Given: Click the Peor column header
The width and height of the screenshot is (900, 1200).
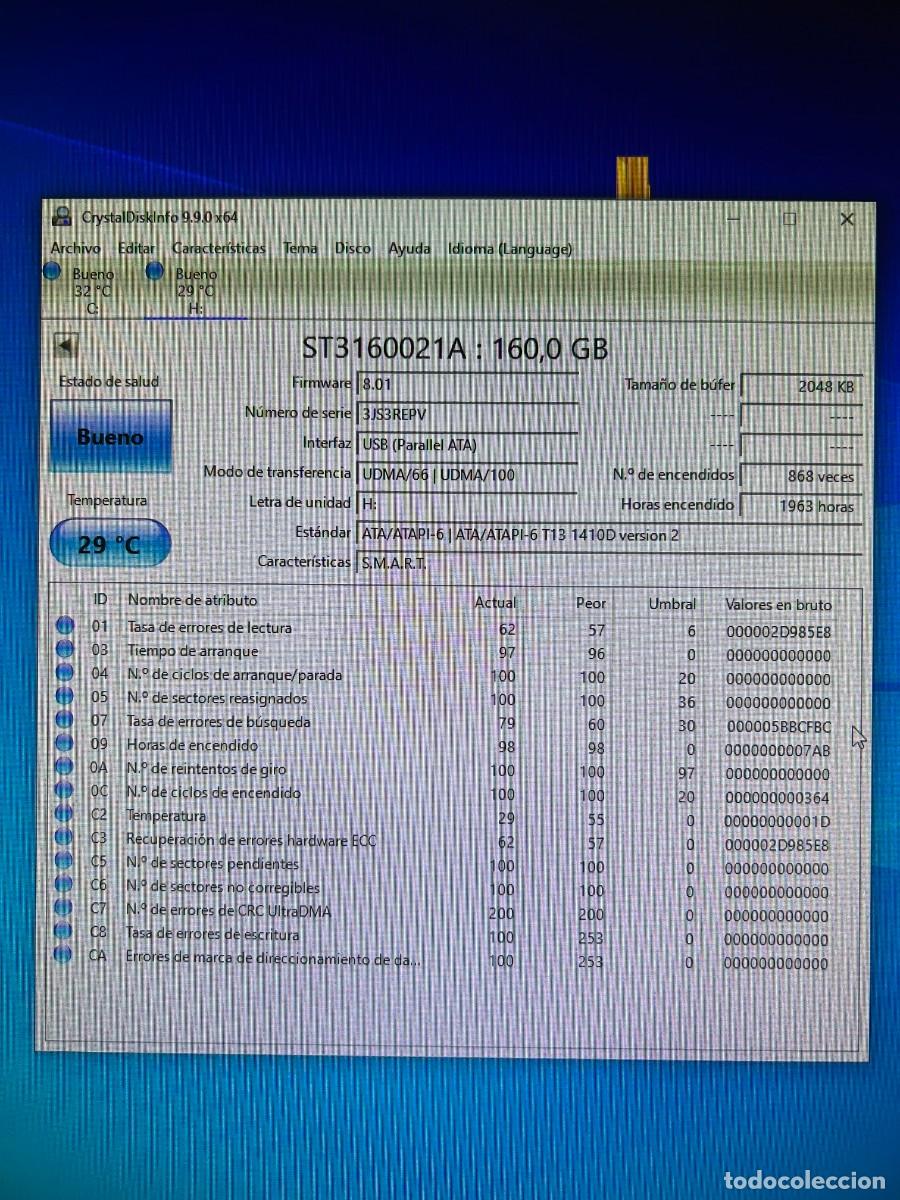Looking at the screenshot, I should click(591, 603).
